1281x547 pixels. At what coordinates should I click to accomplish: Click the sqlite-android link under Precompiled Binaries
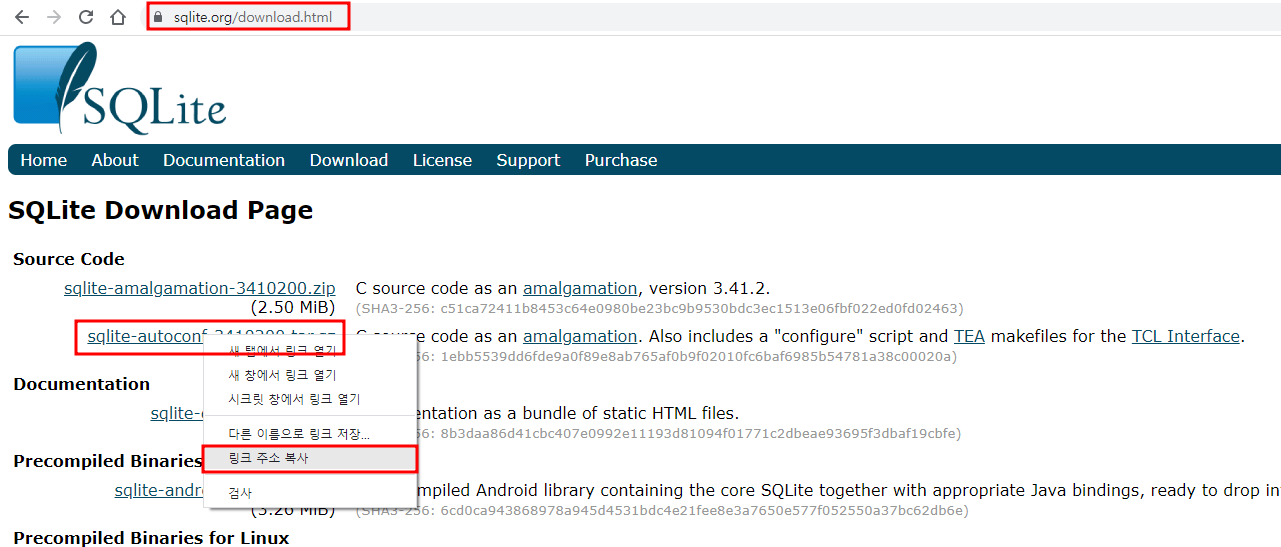(159, 490)
